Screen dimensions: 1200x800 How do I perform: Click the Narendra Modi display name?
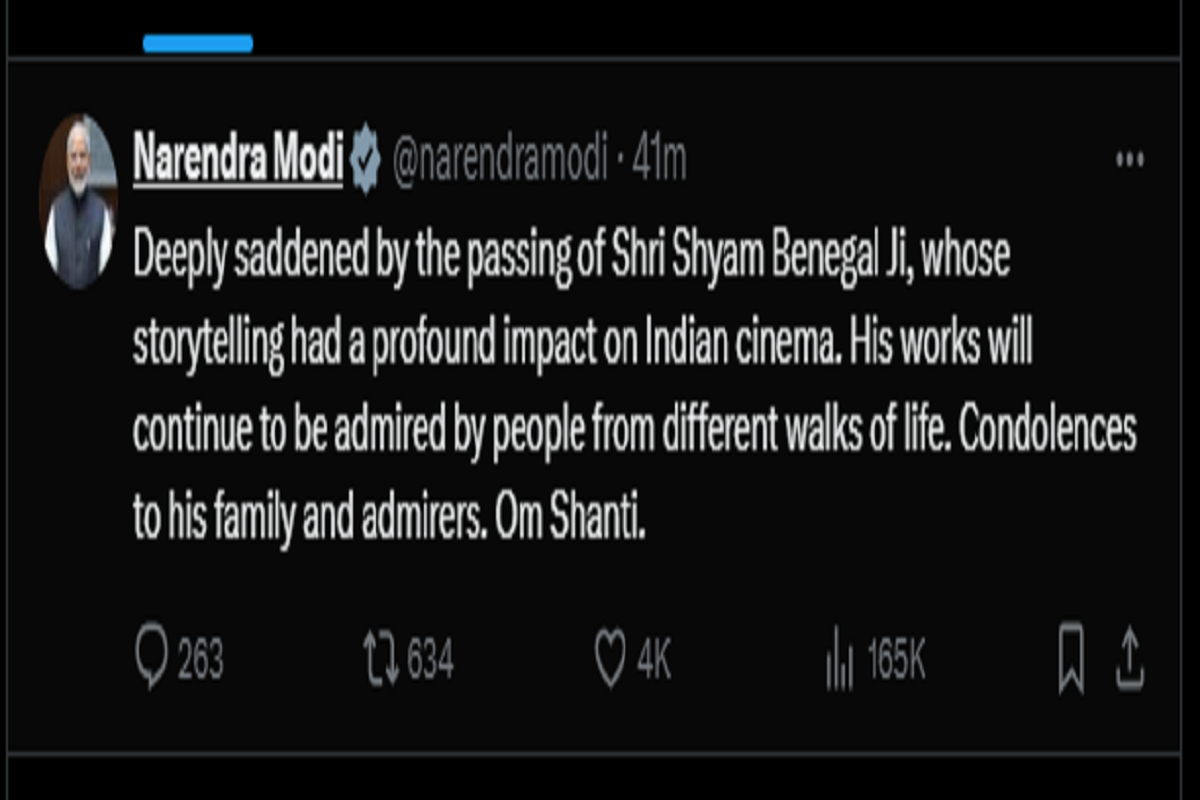pos(238,159)
